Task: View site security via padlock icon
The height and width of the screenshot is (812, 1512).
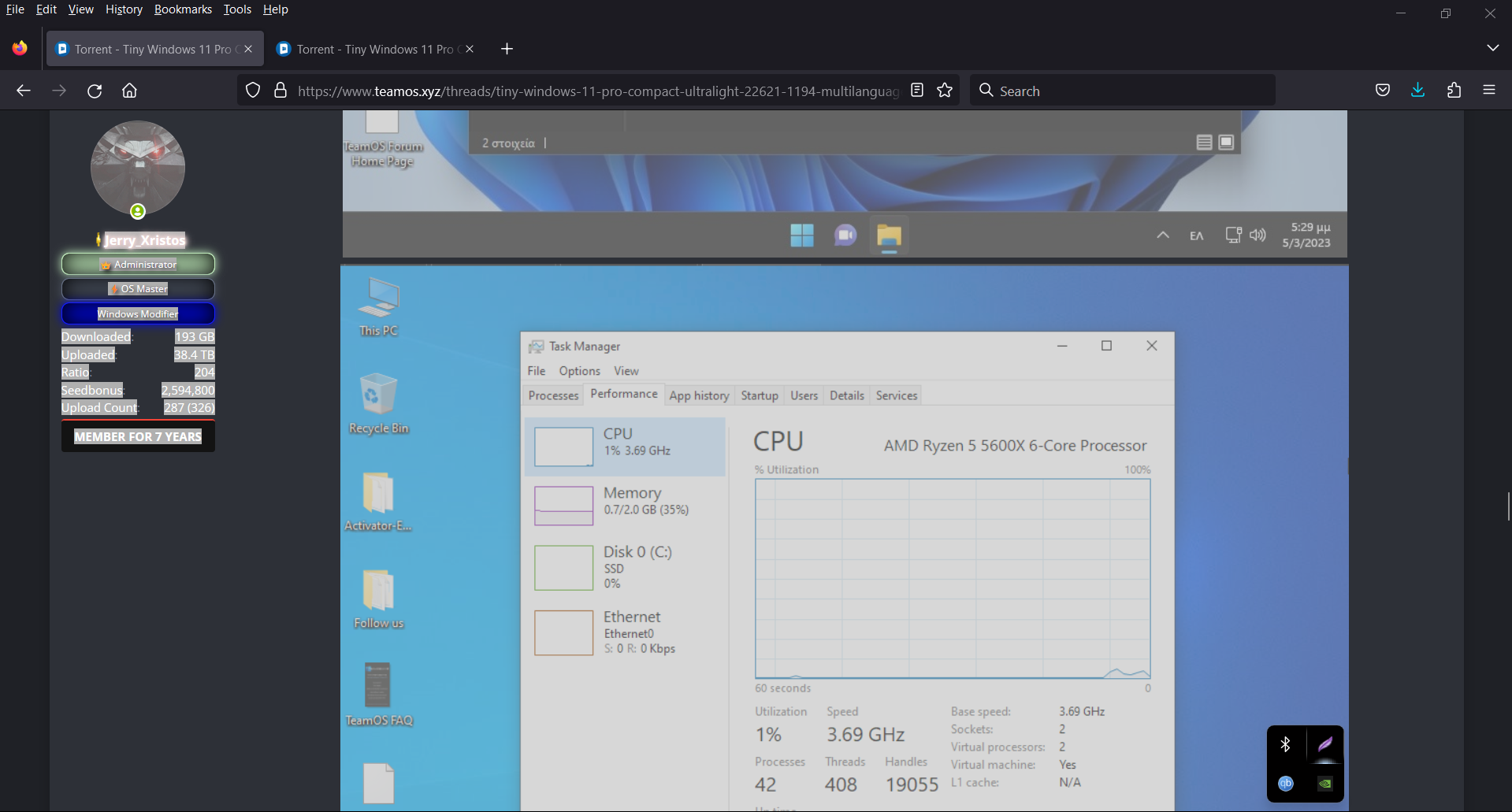Action: point(280,91)
